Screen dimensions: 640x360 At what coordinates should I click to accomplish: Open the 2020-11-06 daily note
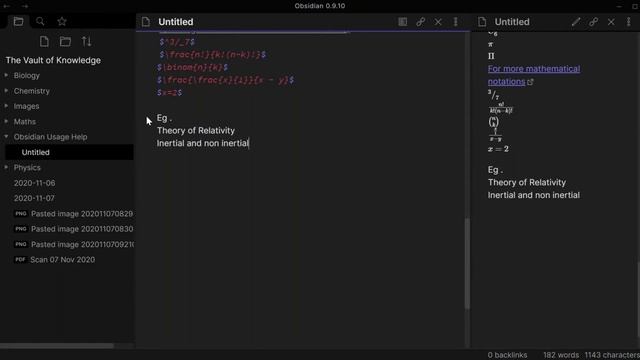click(34, 183)
